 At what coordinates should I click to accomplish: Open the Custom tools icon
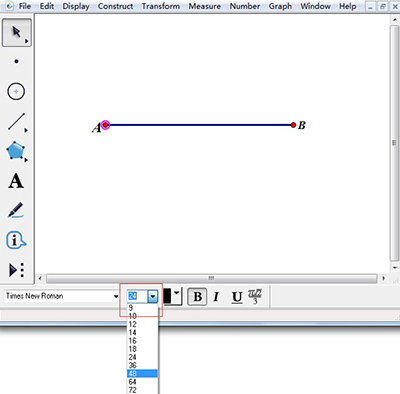(x=16, y=270)
